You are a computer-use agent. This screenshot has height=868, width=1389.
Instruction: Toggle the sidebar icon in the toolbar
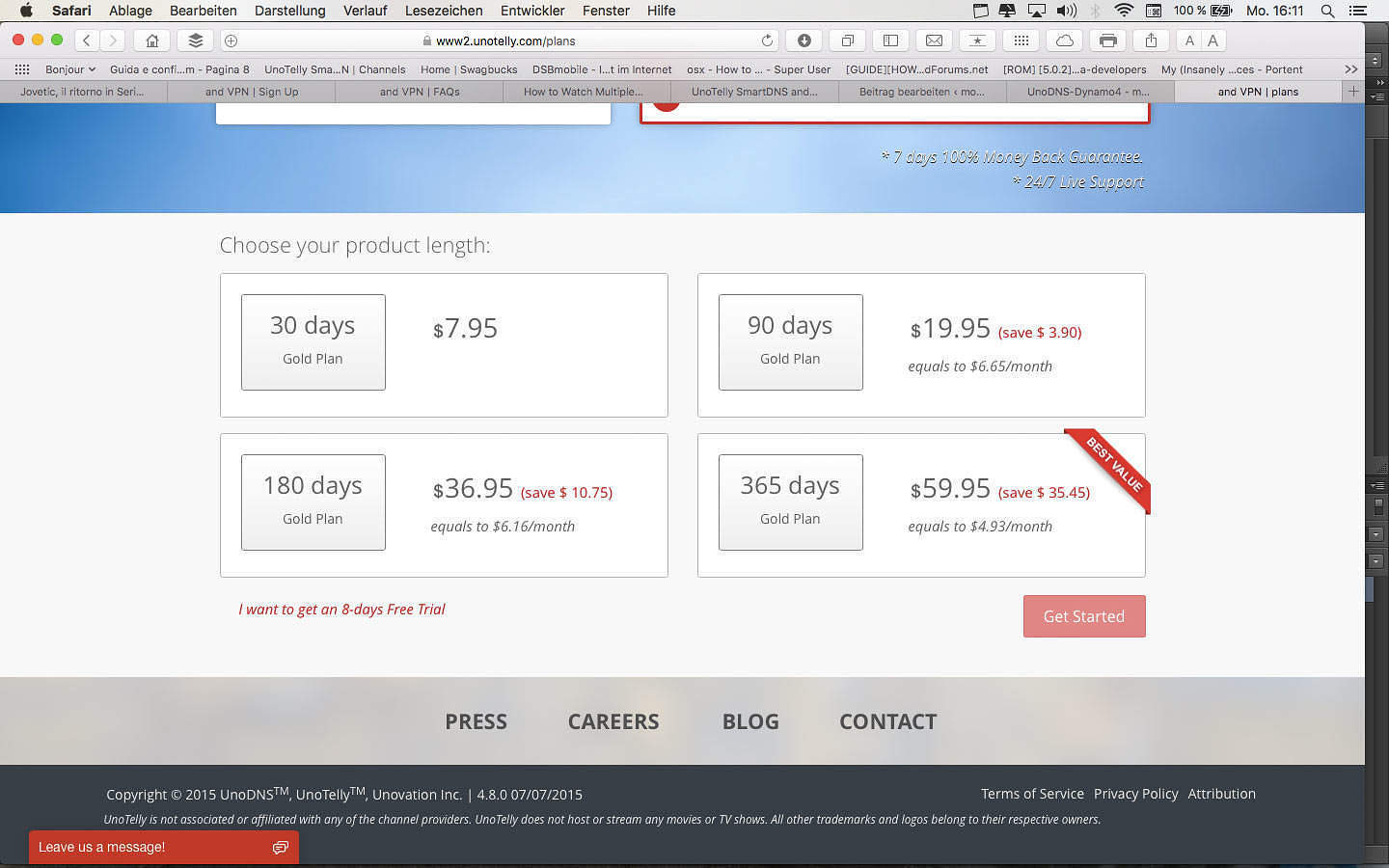pyautogui.click(x=890, y=41)
